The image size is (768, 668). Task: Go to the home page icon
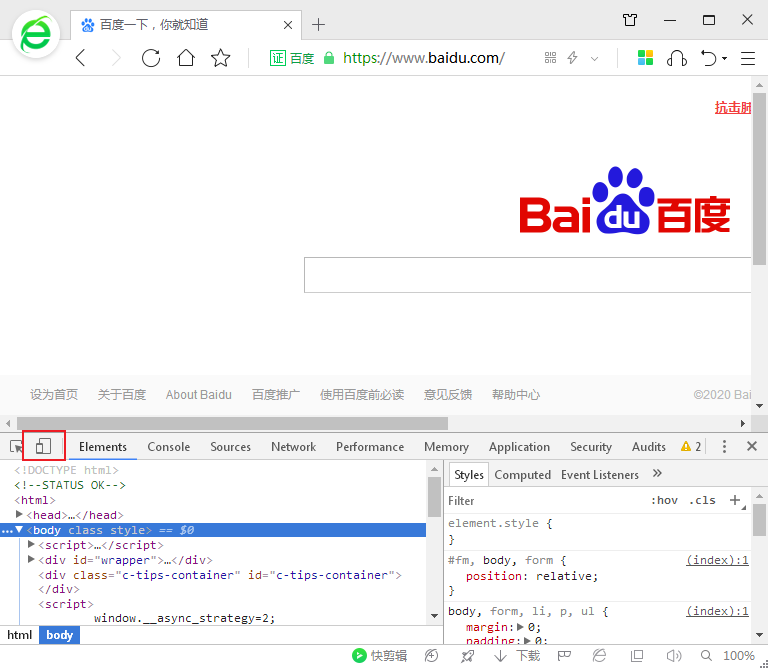coord(186,58)
